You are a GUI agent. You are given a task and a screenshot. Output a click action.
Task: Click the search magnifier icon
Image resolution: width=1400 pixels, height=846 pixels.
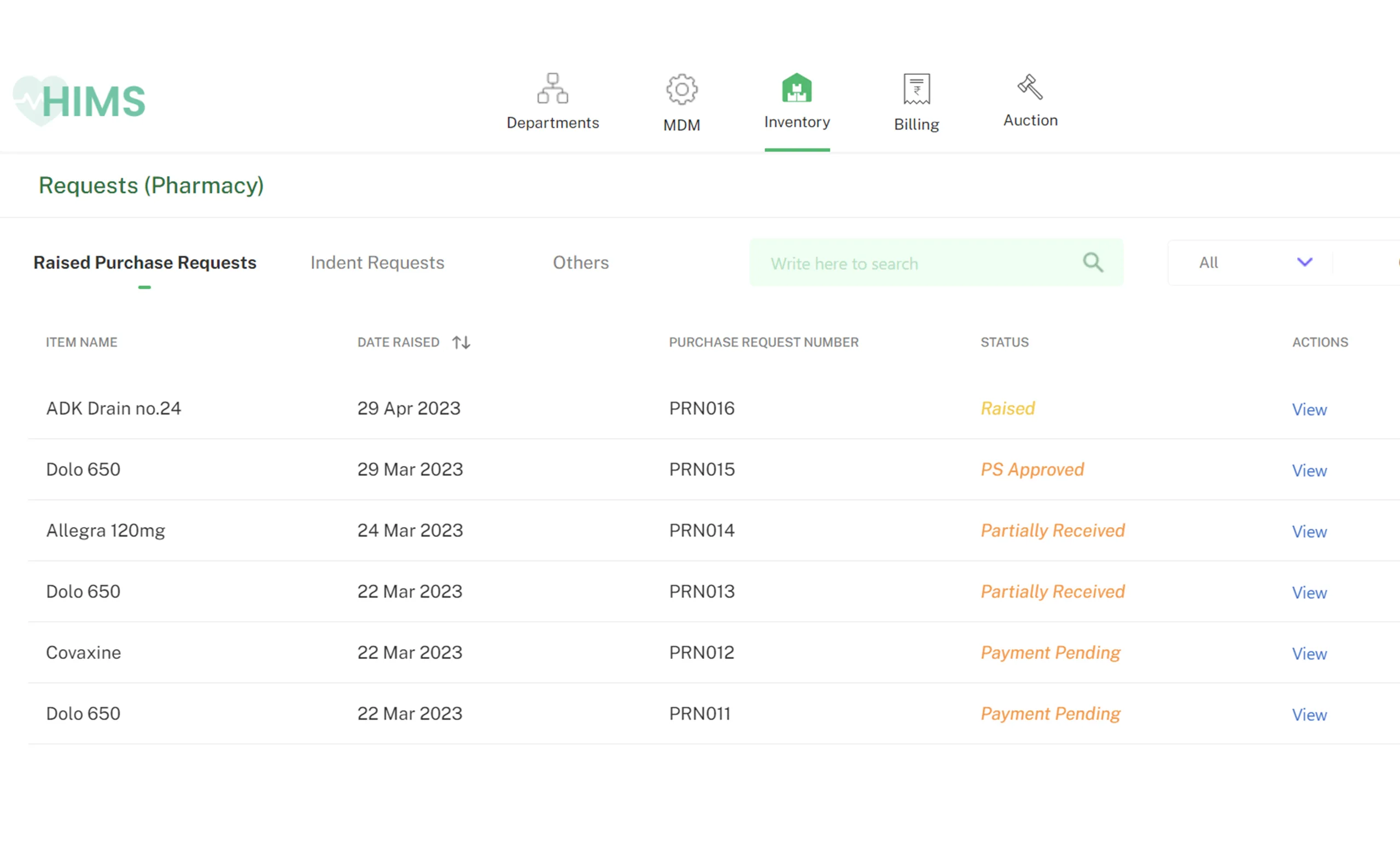click(1093, 262)
